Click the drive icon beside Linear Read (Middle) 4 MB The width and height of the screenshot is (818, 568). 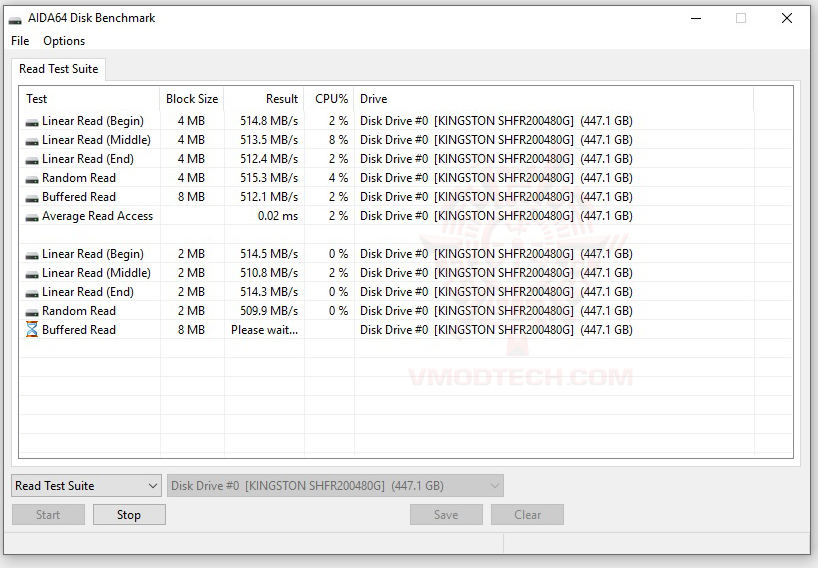(32, 141)
